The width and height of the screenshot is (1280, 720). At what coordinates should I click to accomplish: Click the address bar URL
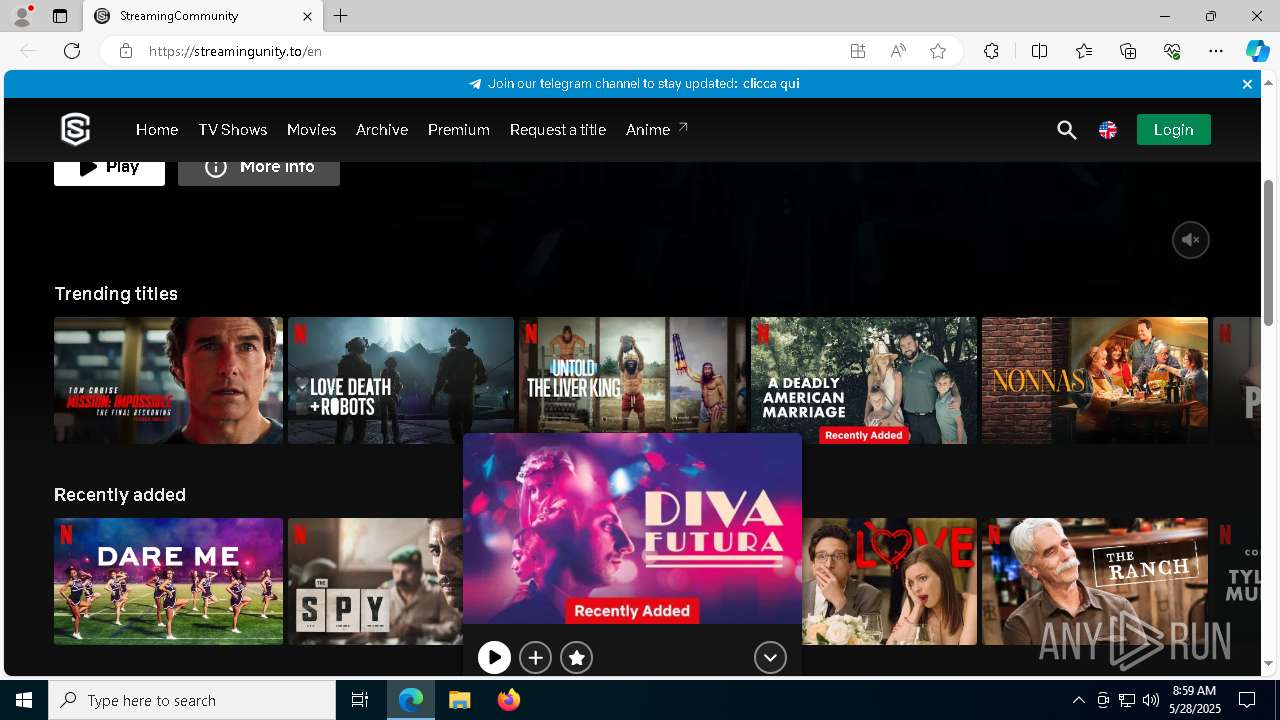tap(235, 51)
